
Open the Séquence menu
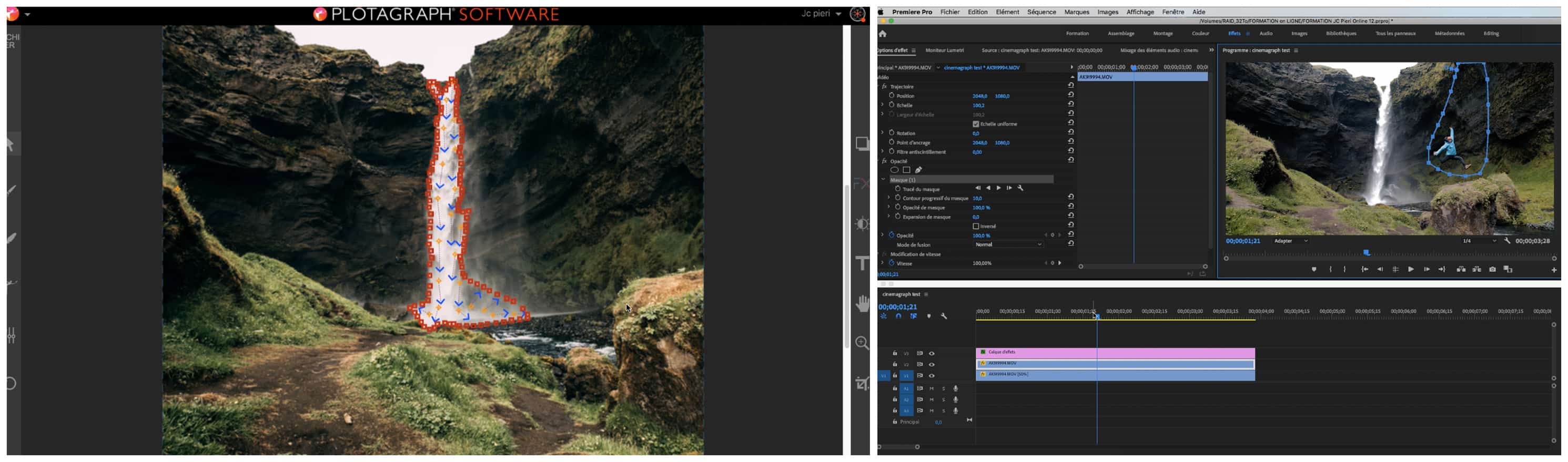click(x=1041, y=12)
